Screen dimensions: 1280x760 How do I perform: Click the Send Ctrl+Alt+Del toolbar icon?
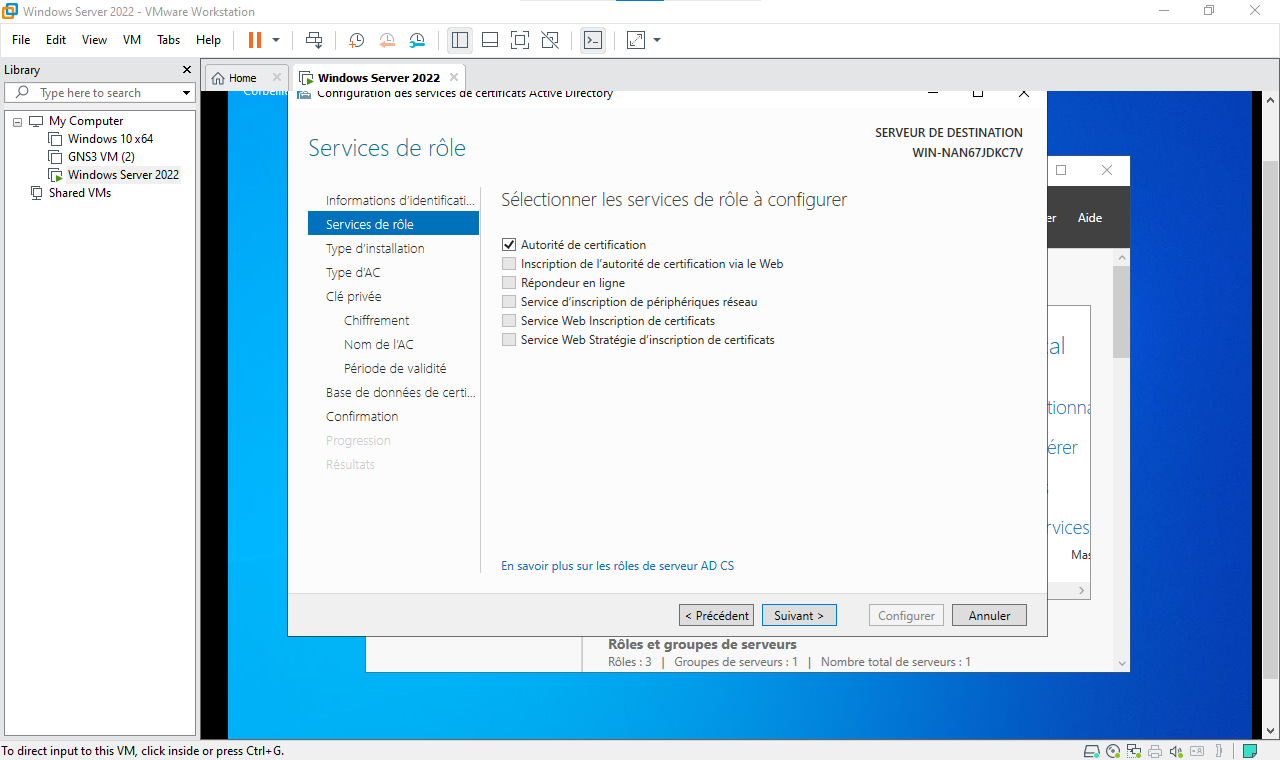coord(314,40)
